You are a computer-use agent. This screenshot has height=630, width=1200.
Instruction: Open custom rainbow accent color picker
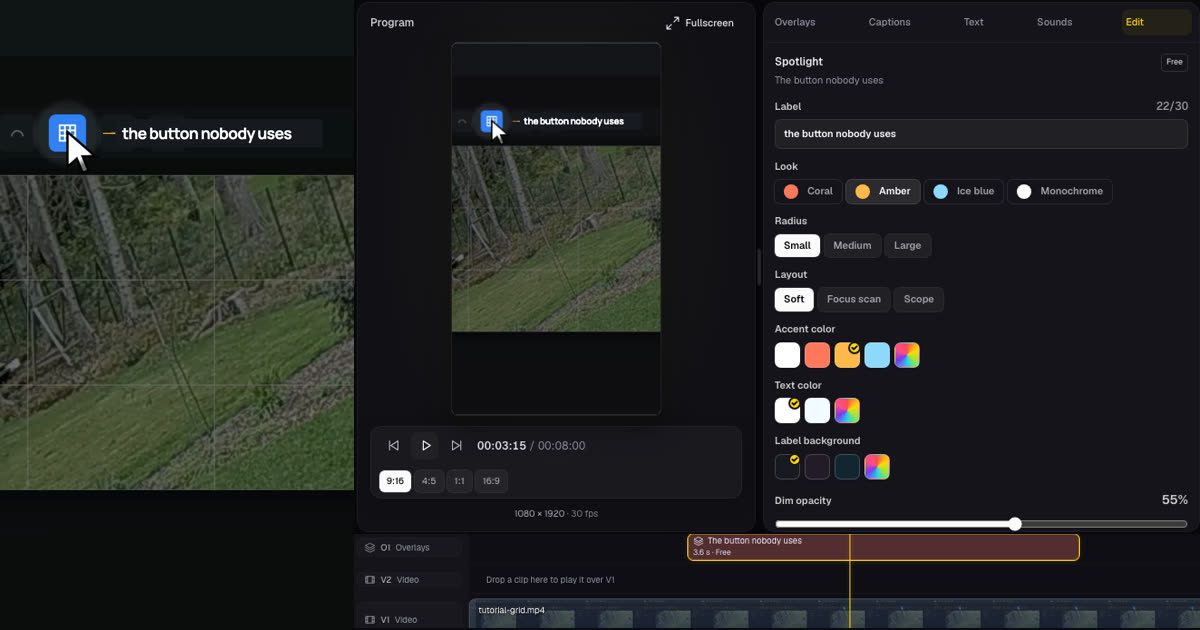tap(907, 355)
